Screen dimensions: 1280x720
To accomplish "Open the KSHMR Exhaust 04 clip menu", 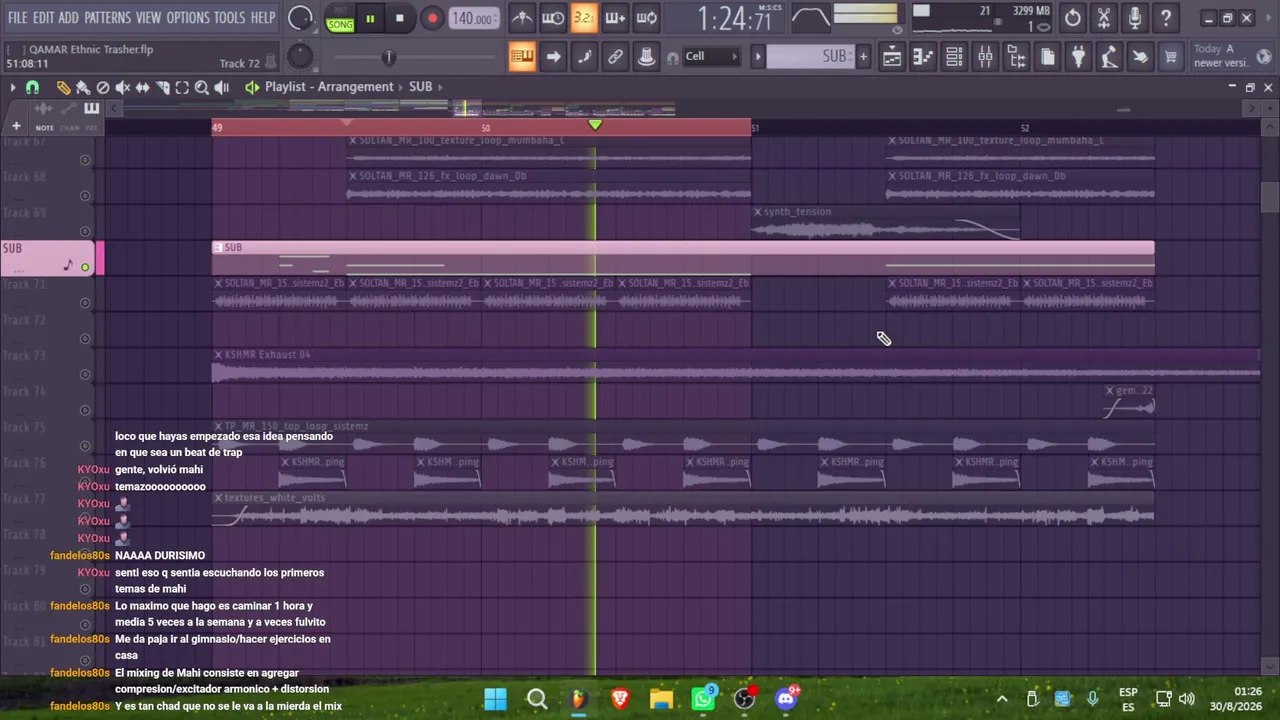I will 218,355.
